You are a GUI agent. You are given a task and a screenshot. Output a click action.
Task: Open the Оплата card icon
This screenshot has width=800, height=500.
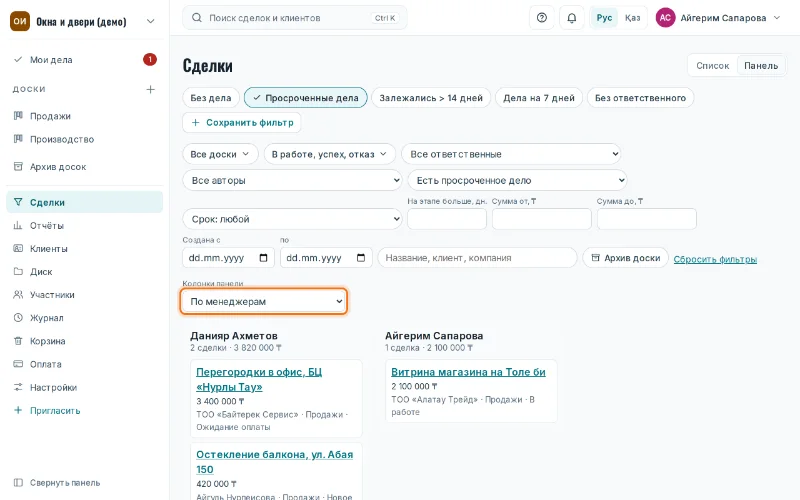(18, 364)
